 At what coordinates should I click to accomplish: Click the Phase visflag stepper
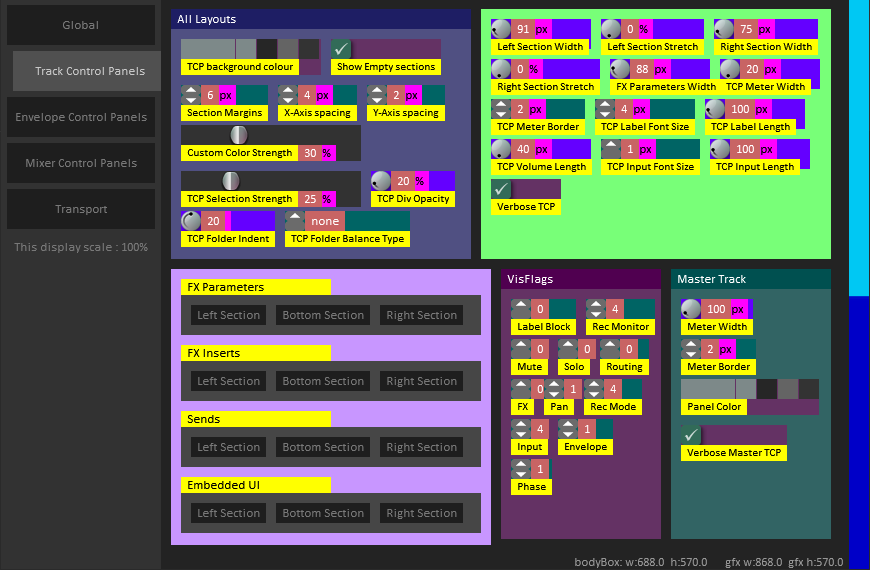tap(521, 468)
